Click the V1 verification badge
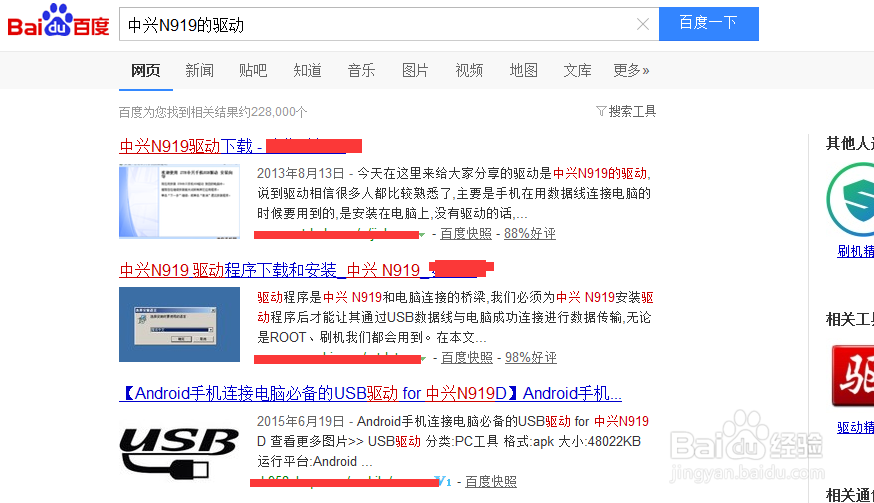Screen dimensions: 874x503 pyautogui.click(x=445, y=481)
